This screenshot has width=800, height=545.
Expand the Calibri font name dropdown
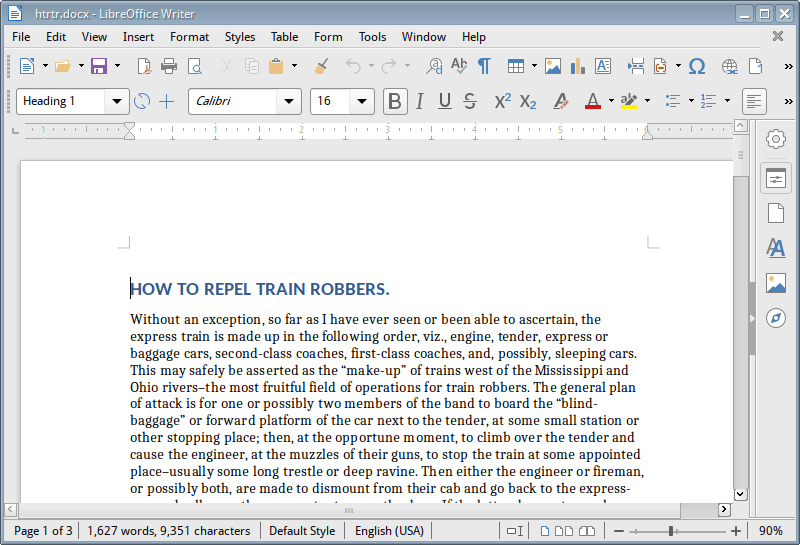point(289,101)
